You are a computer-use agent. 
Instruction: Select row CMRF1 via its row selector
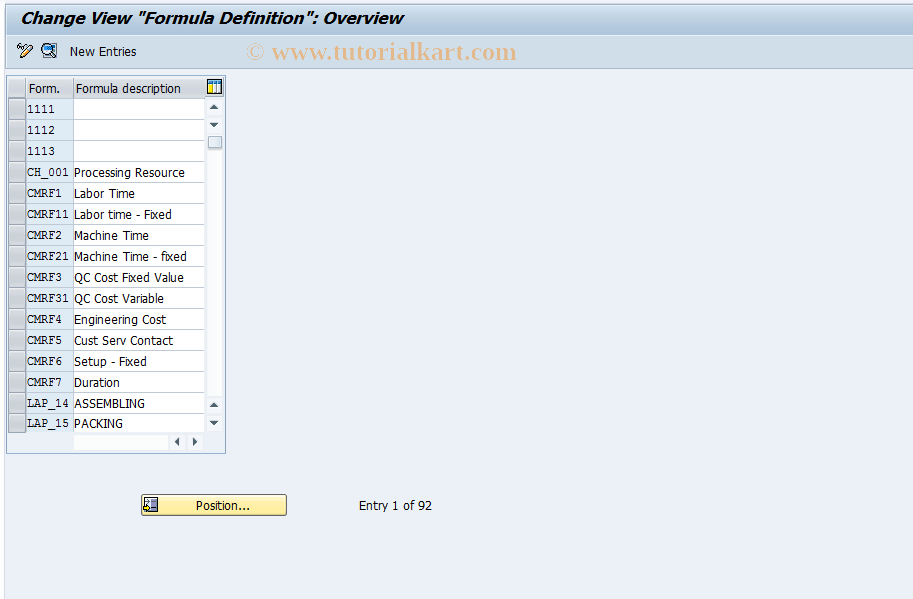pos(17,193)
